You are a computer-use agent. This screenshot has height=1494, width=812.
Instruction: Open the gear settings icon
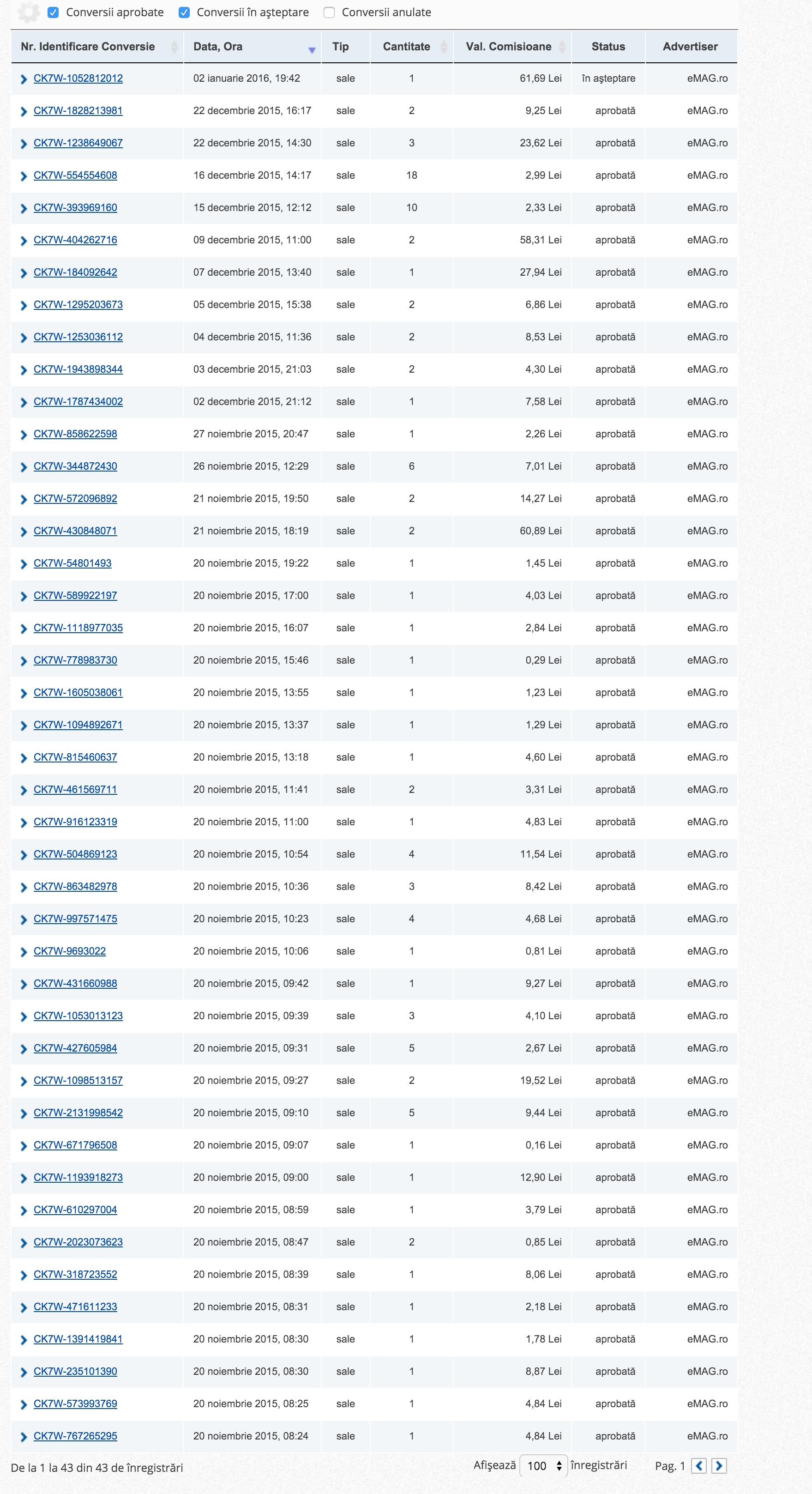tap(29, 12)
